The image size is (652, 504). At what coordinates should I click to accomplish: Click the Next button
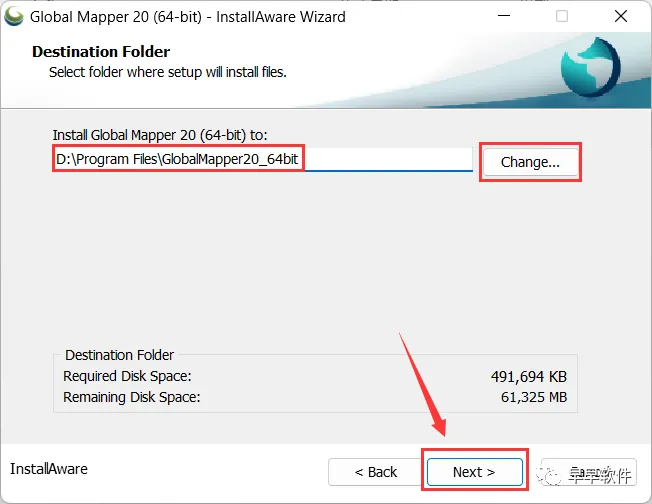click(474, 472)
